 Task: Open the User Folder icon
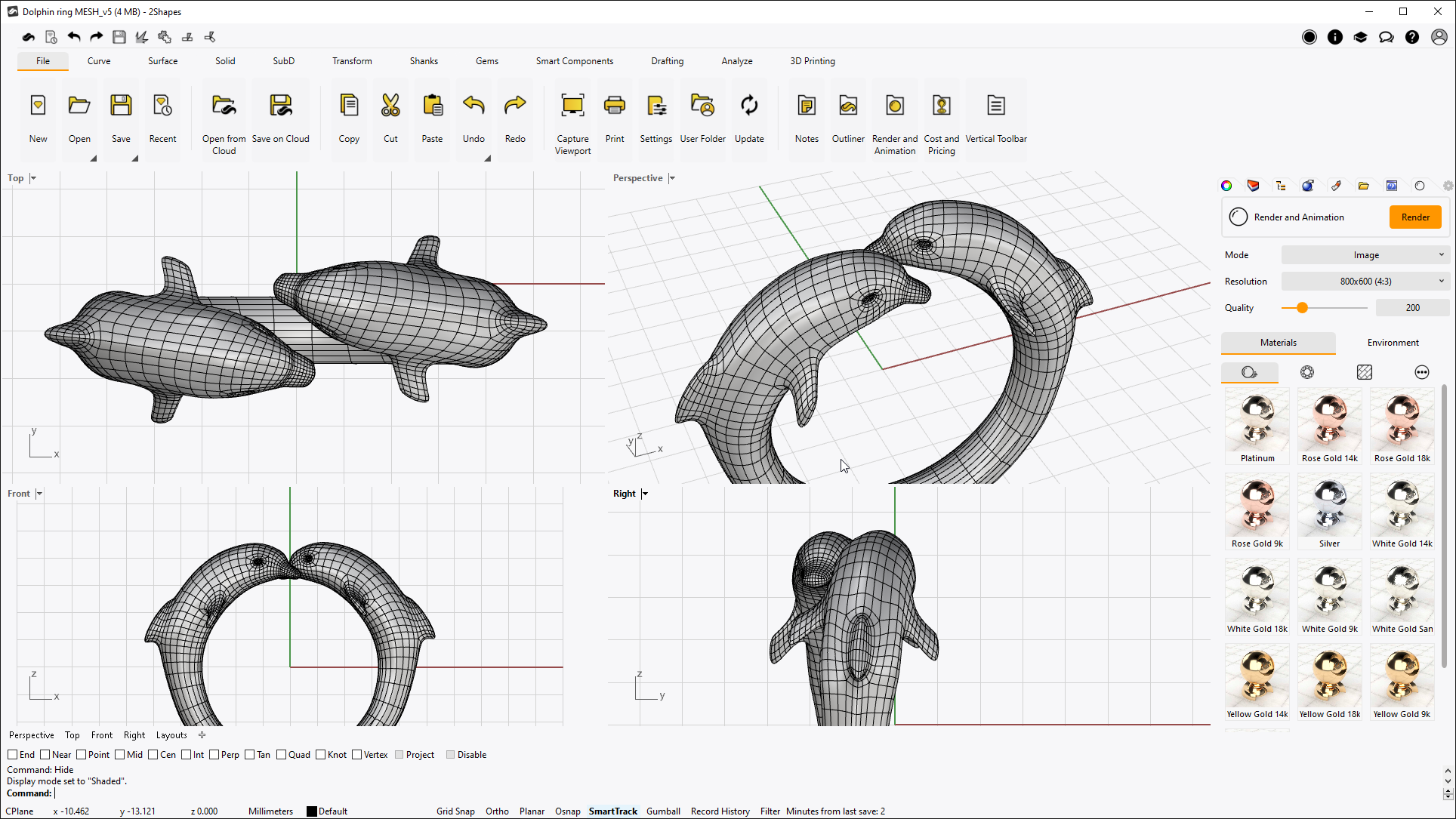702,106
